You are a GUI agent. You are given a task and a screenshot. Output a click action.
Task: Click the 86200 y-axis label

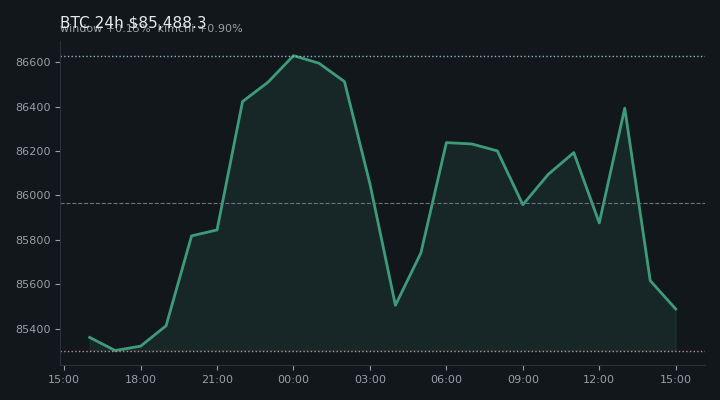[33, 152]
